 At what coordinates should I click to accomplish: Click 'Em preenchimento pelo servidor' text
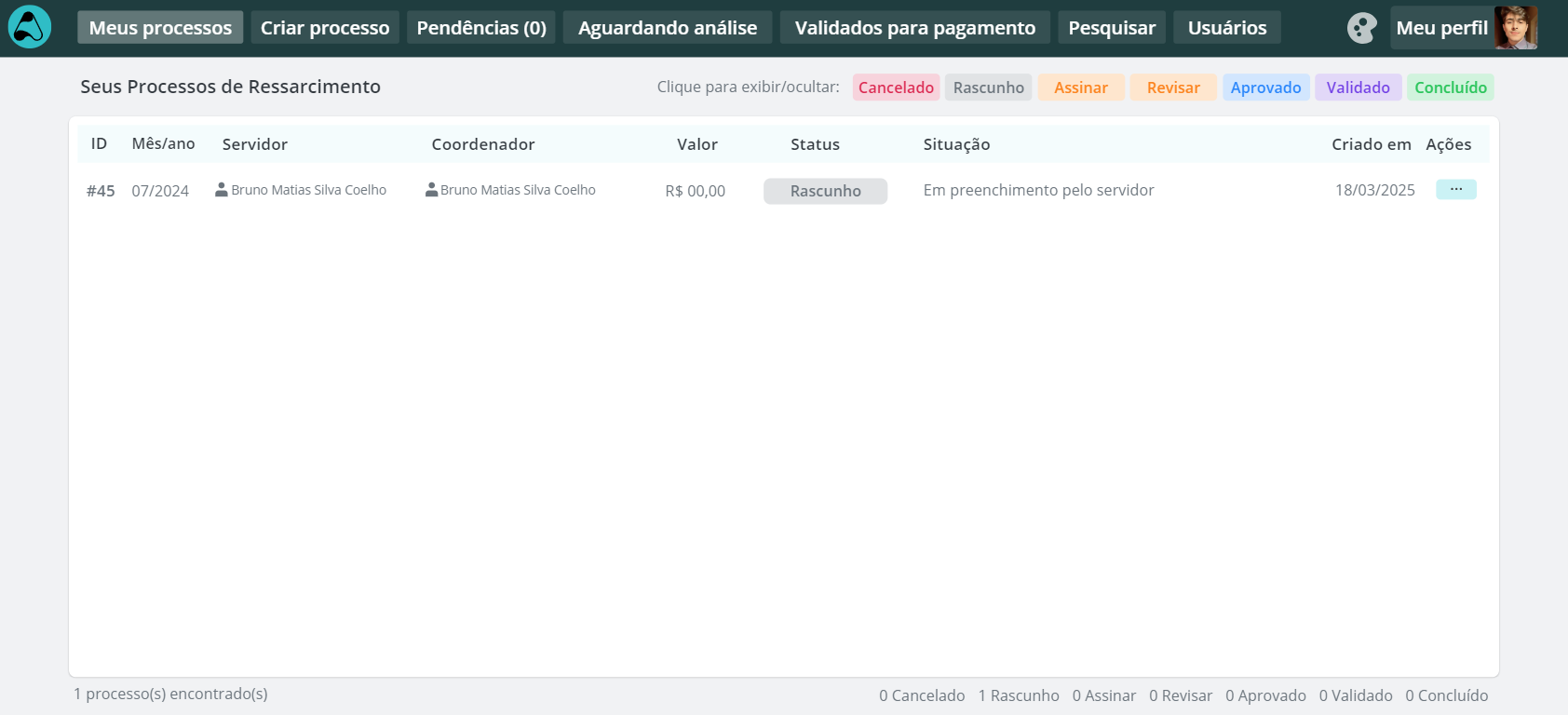coord(1038,190)
